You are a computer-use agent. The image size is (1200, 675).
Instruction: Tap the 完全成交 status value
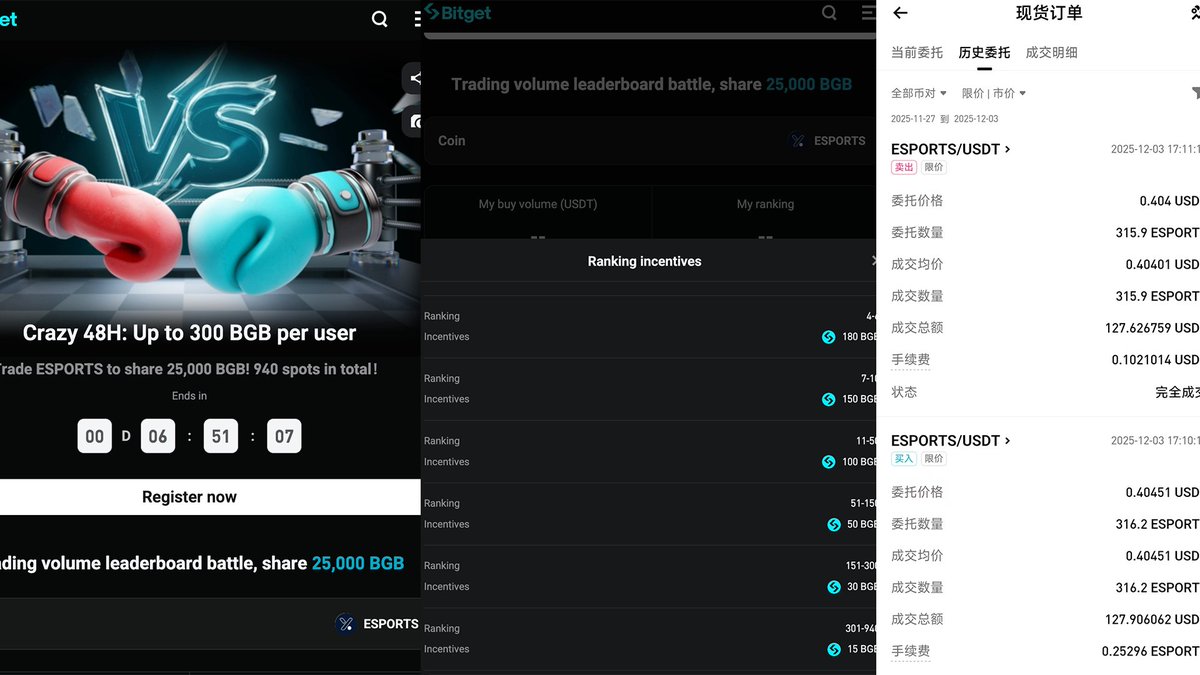pyautogui.click(x=1177, y=392)
